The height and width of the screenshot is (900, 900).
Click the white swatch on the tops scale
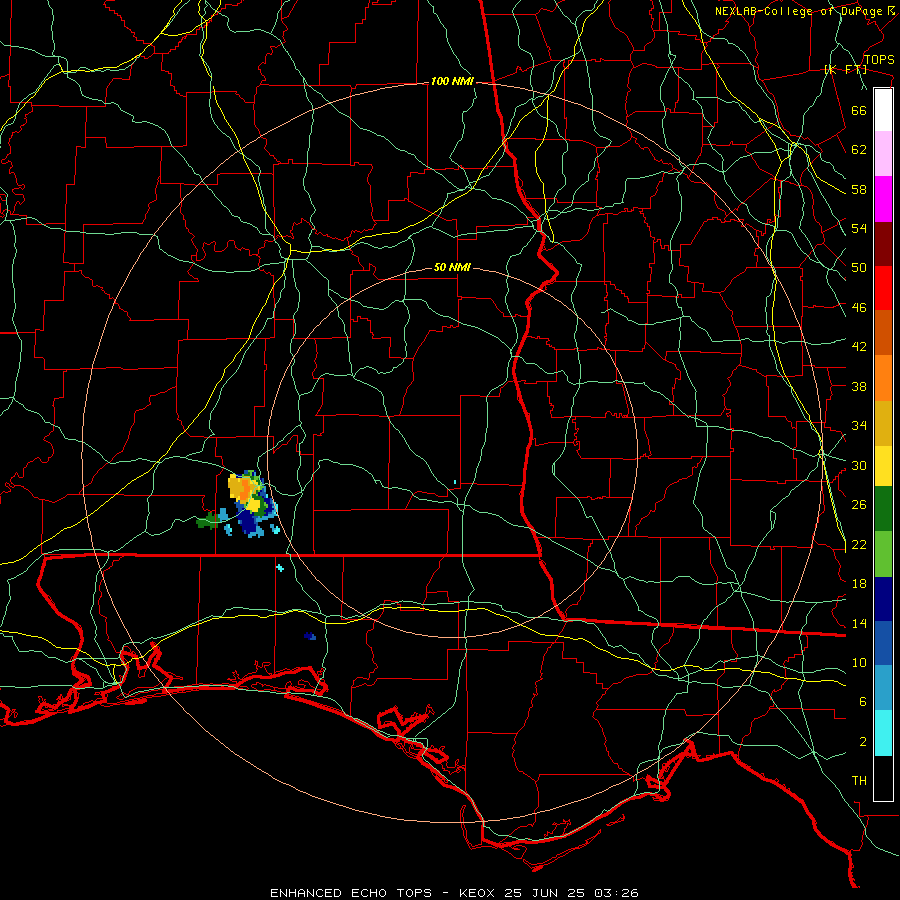(x=883, y=110)
